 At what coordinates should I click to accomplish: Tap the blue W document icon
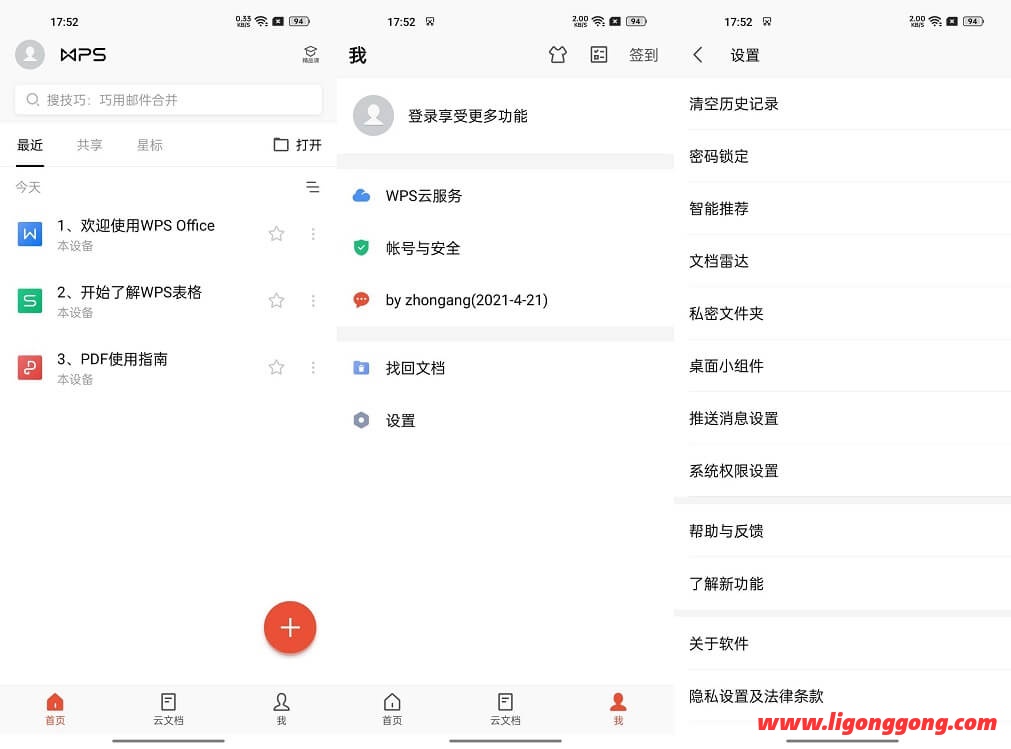(x=30, y=233)
